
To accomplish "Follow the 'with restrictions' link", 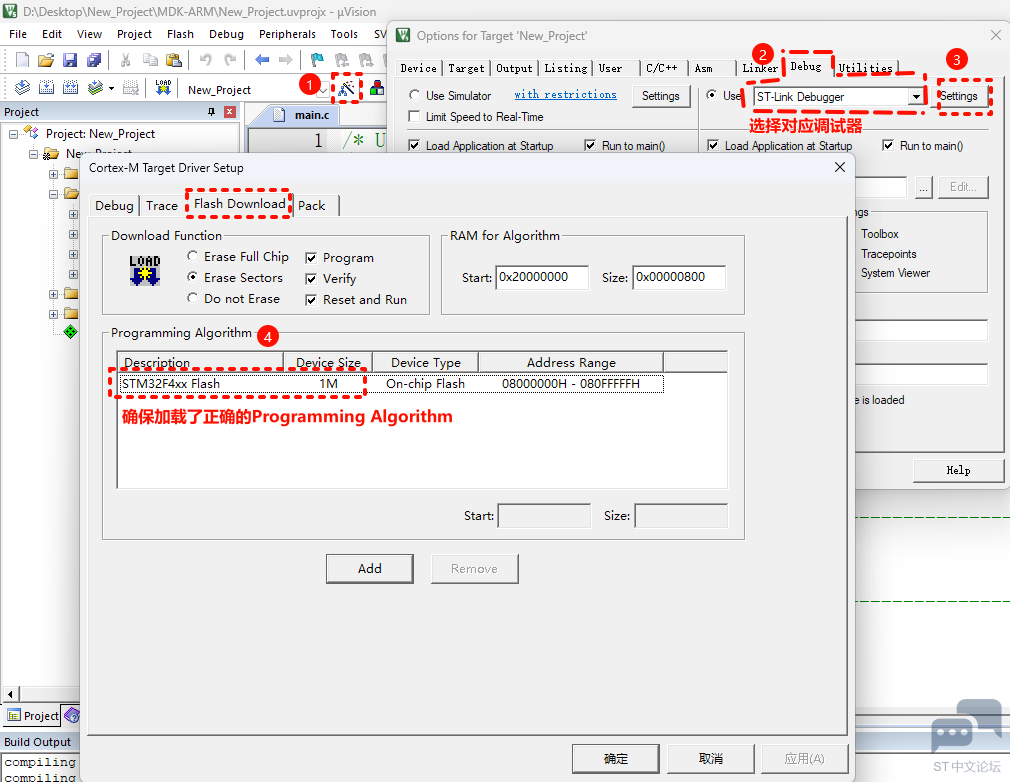I will (x=566, y=95).
